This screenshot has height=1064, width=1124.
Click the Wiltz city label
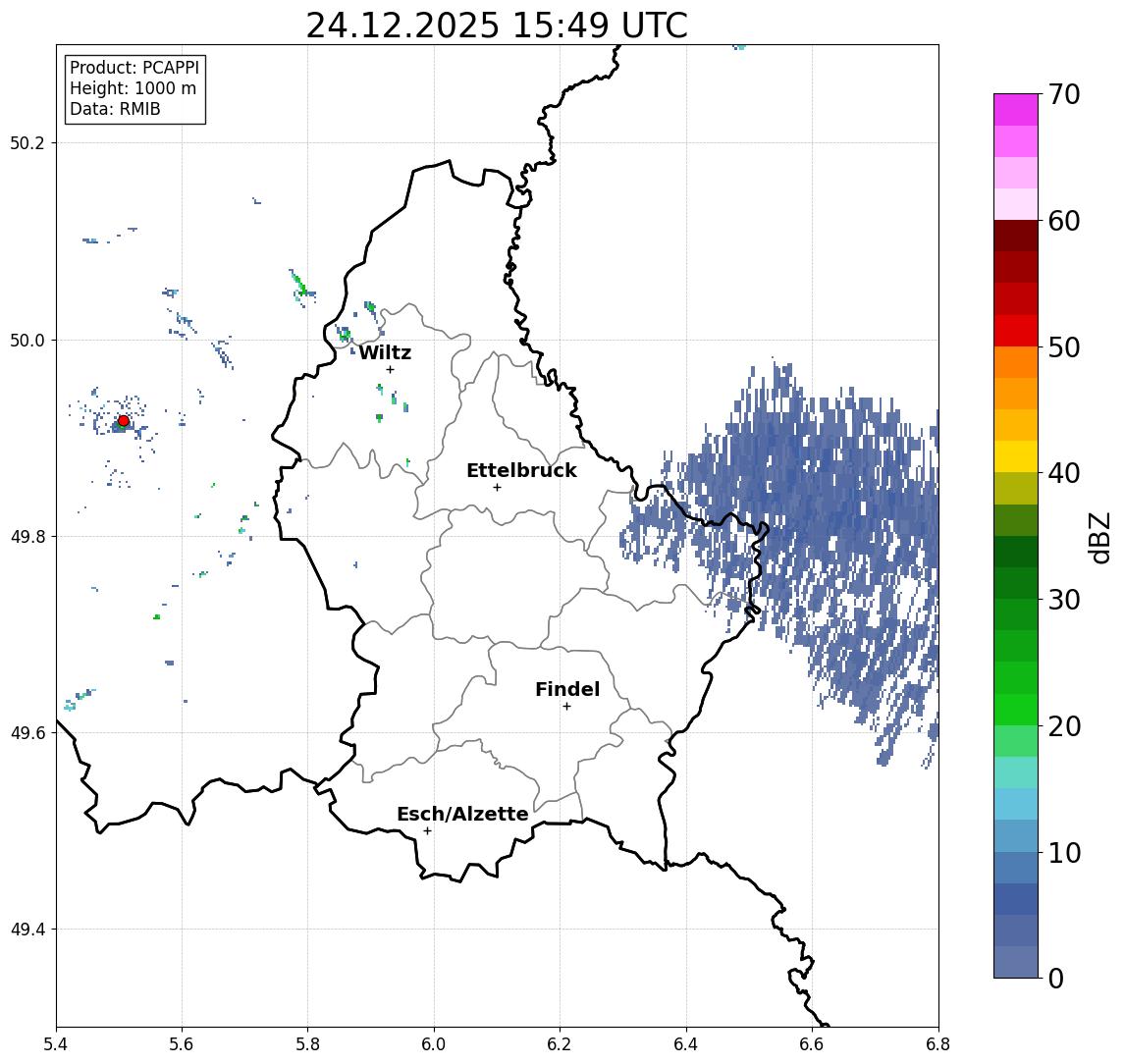click(x=385, y=352)
